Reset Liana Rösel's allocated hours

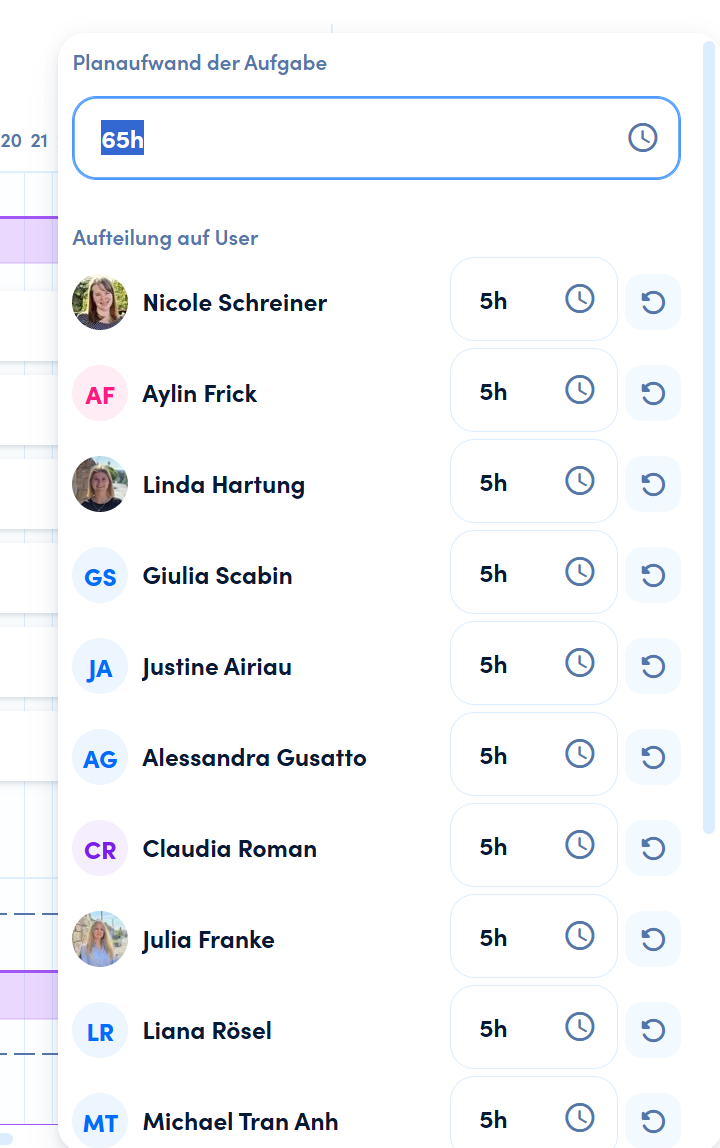click(653, 1030)
